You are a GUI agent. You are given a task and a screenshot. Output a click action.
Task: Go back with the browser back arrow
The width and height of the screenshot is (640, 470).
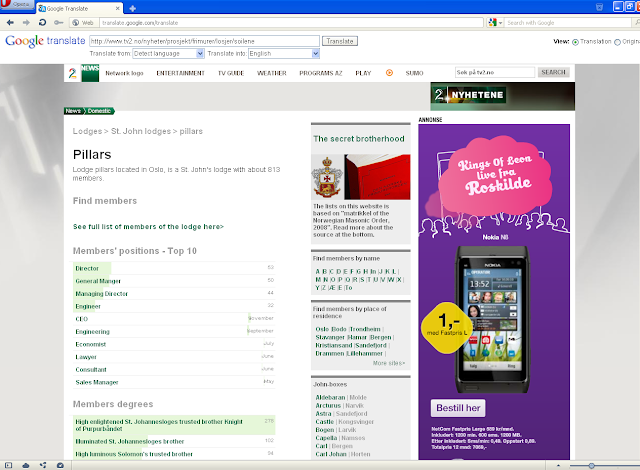[10, 23]
